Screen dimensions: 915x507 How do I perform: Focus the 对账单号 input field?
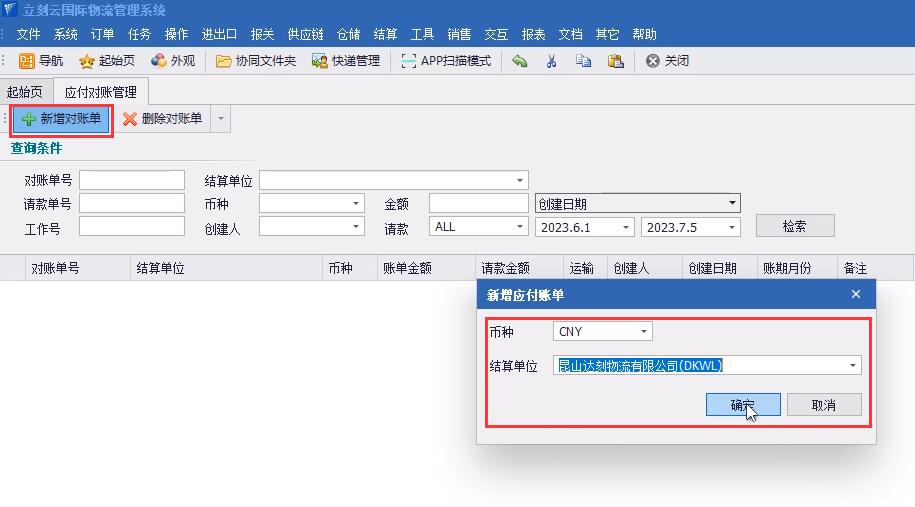[x=132, y=180]
